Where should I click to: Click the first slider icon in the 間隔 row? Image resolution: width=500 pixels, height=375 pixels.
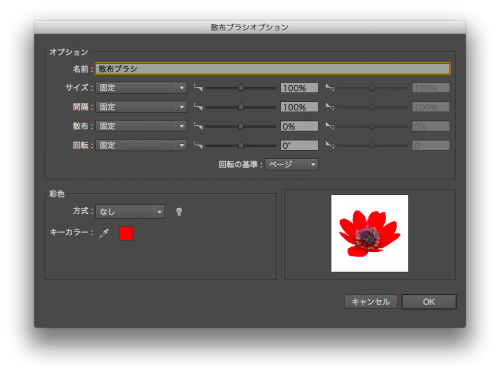point(198,107)
